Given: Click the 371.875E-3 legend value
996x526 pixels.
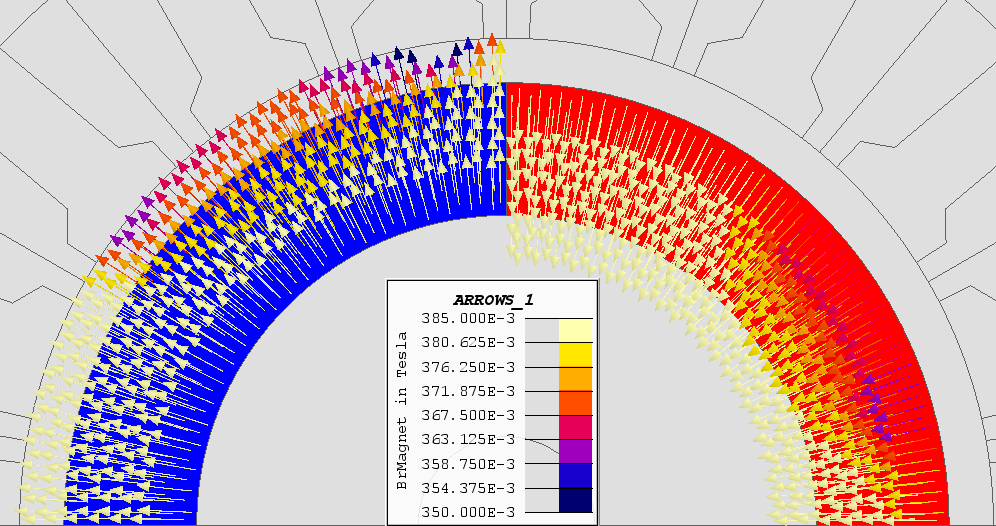Looking at the screenshot, I should click(469, 391).
